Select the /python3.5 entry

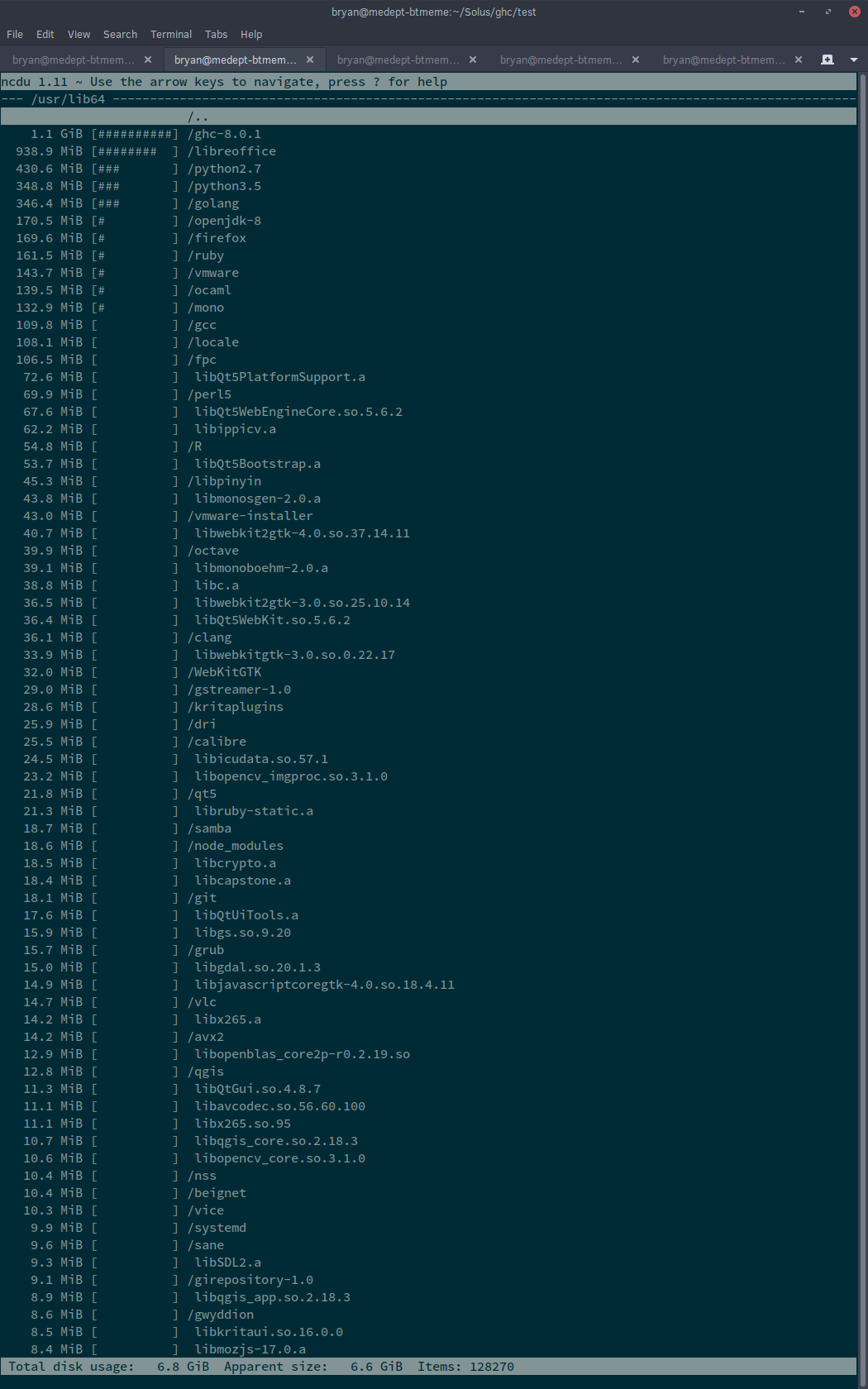428,186
